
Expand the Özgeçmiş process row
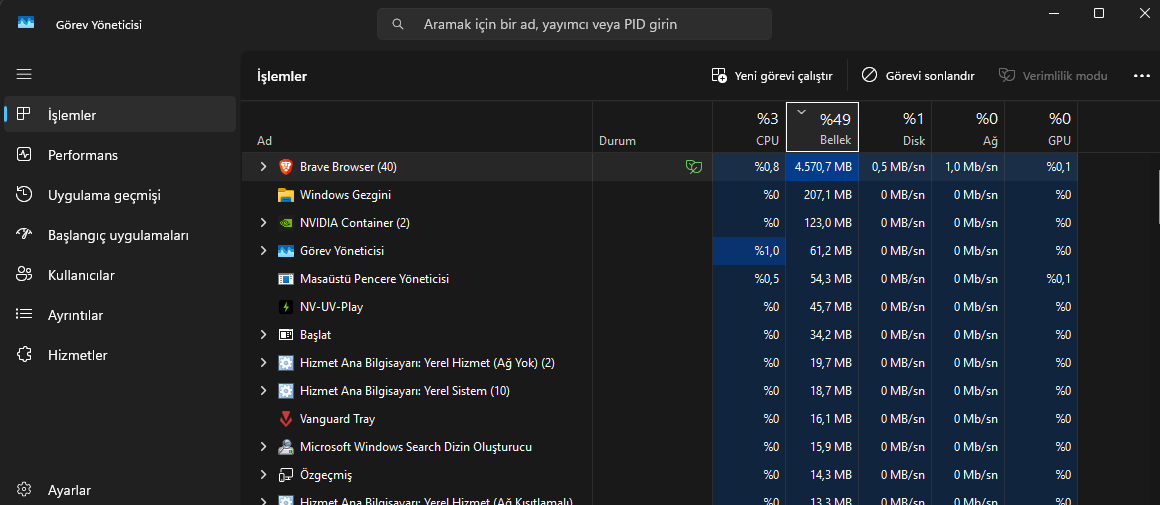pos(263,475)
